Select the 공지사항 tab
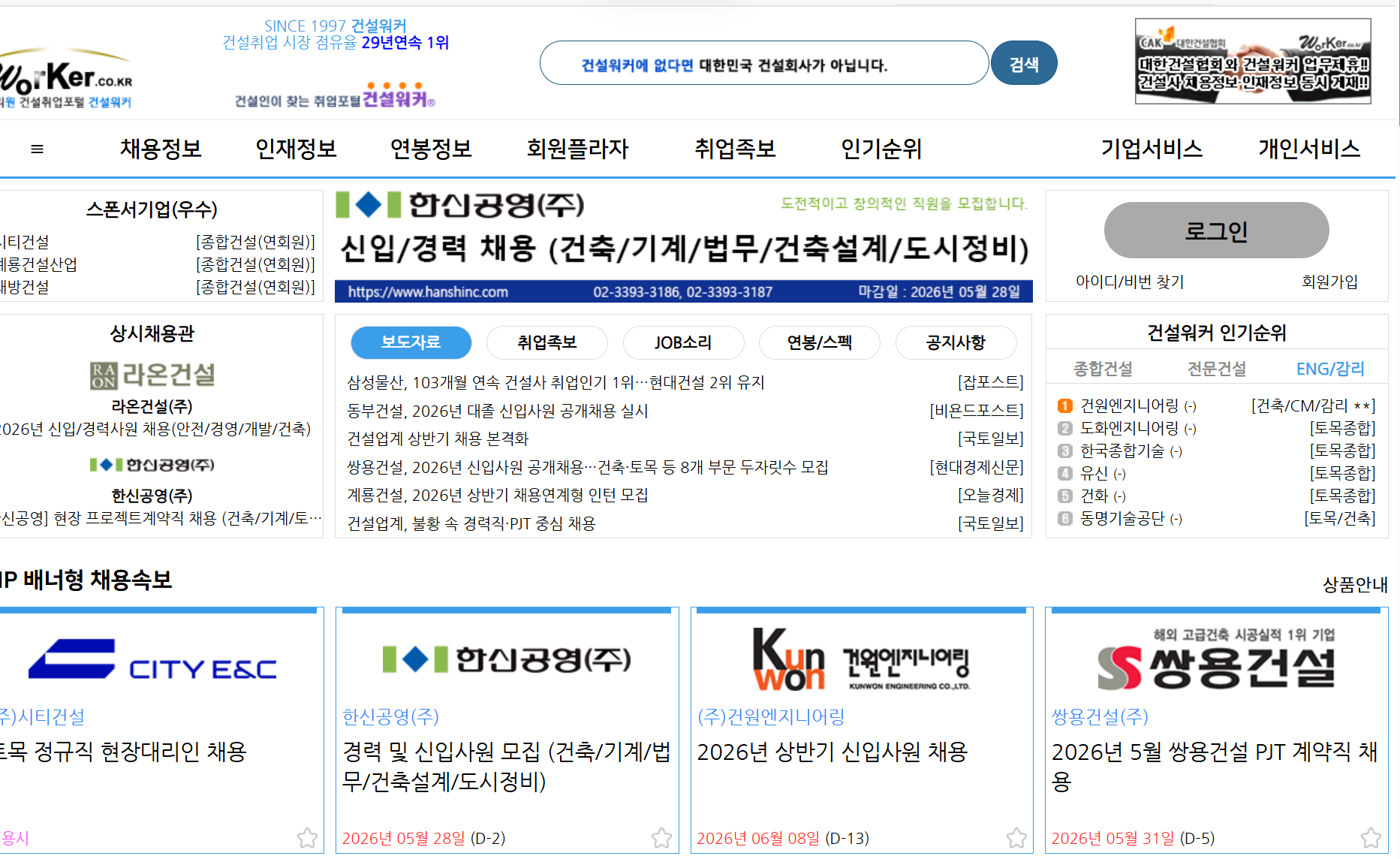This screenshot has height=859, width=1400. pos(956,342)
